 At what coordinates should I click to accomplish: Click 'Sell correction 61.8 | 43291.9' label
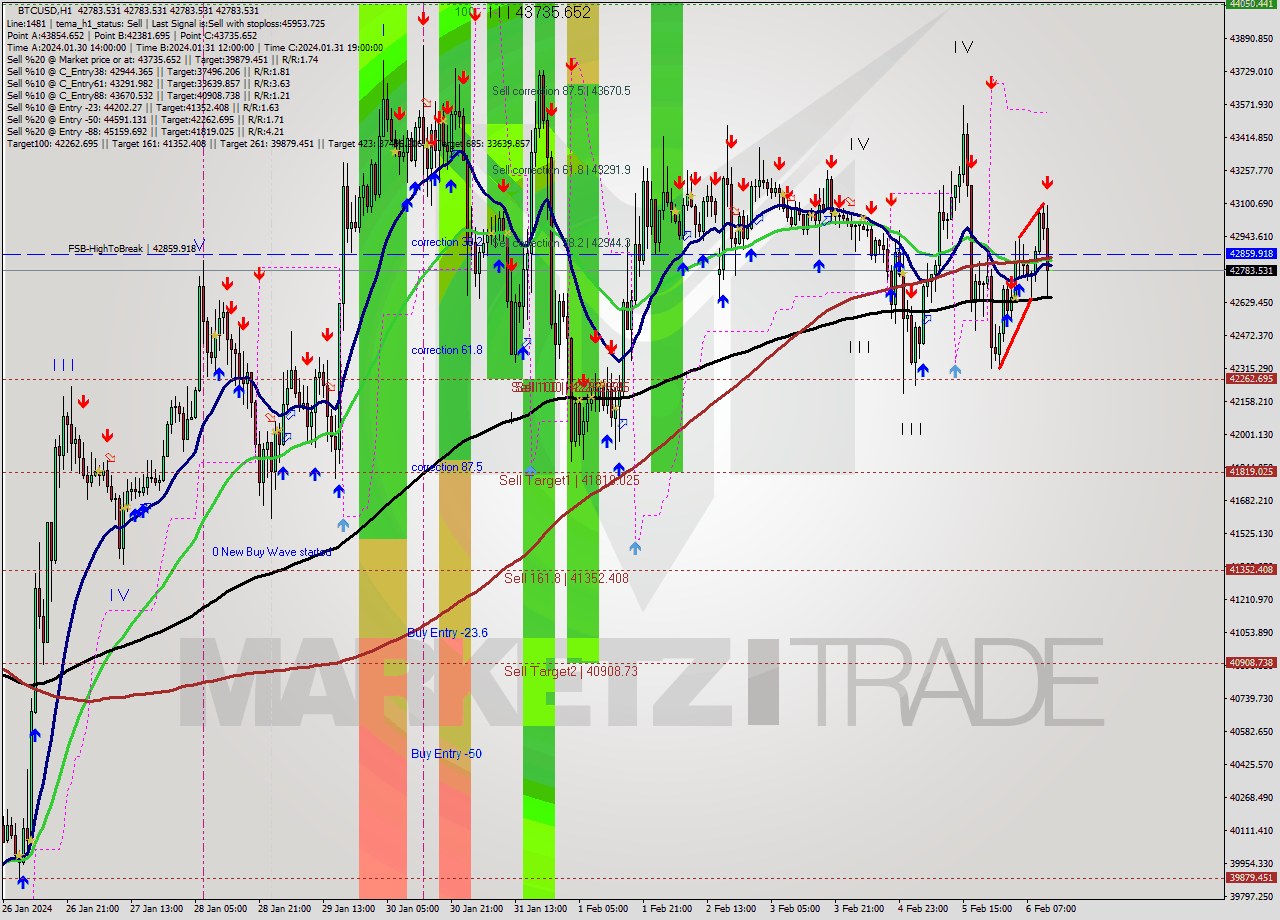point(561,169)
